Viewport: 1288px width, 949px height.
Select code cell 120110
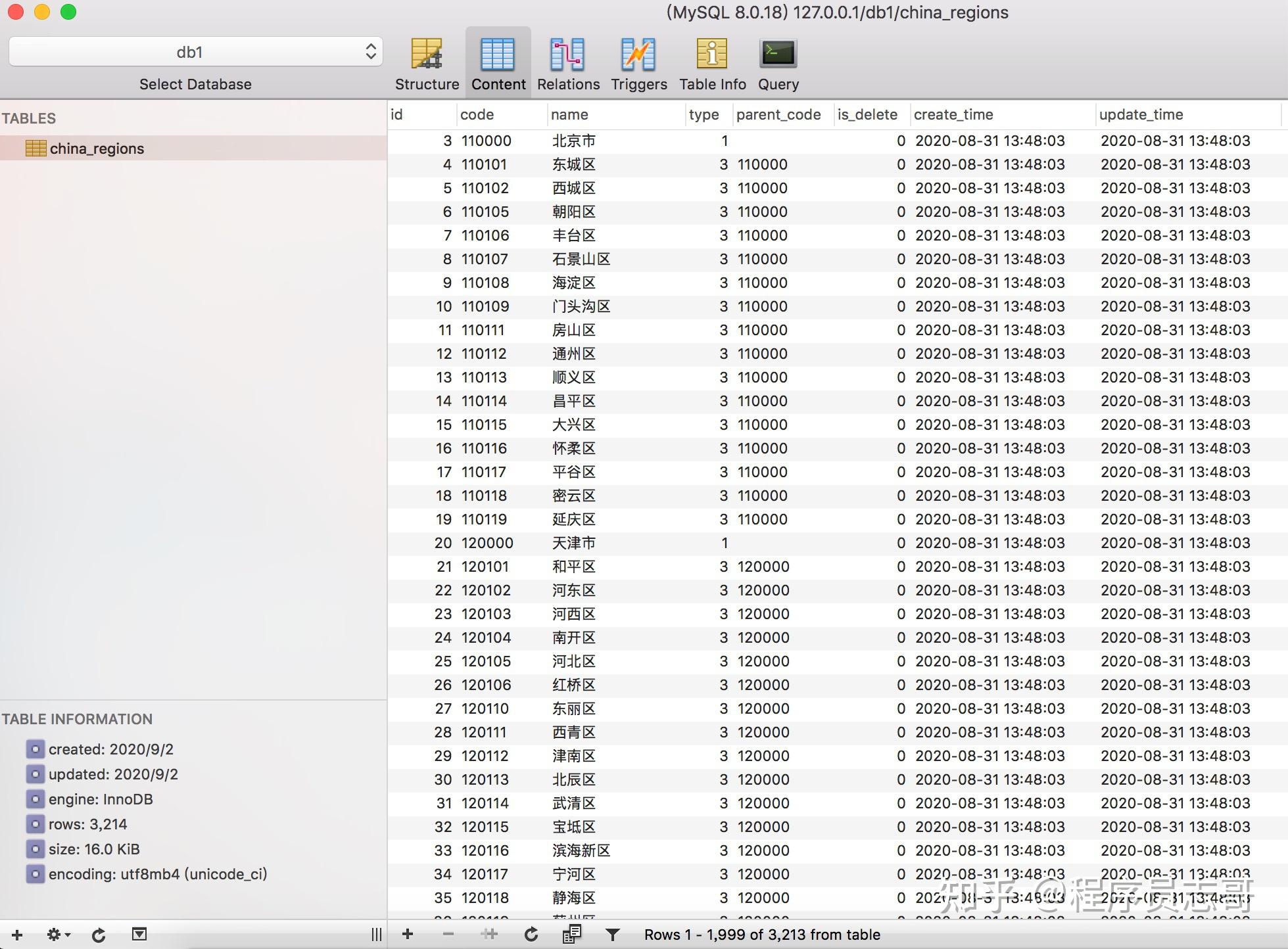point(485,708)
